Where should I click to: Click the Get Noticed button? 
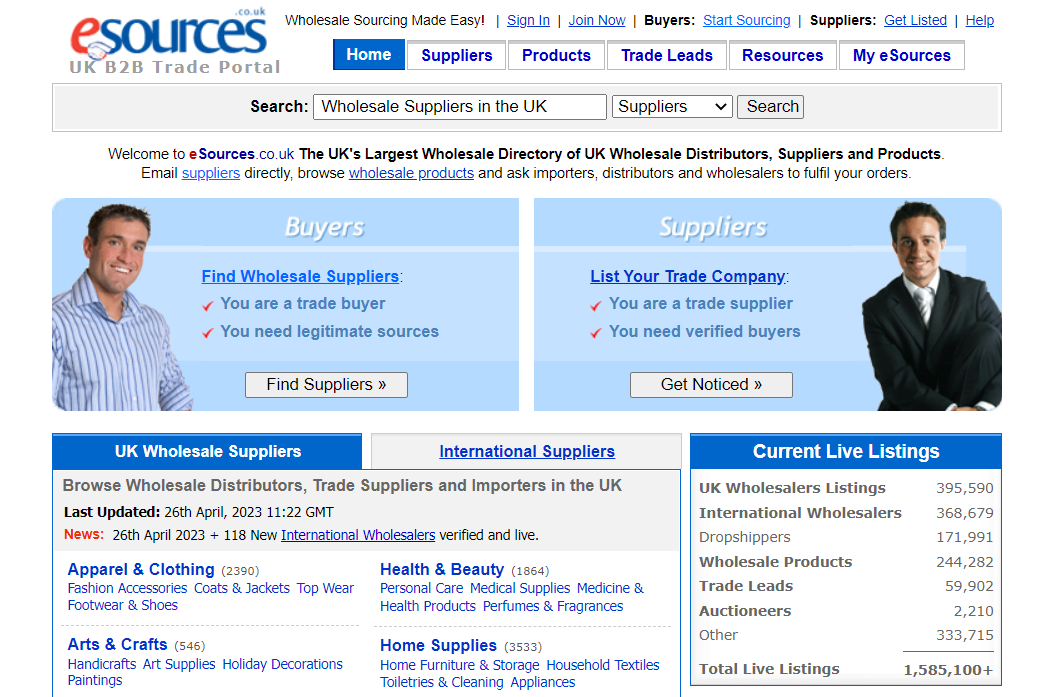(x=711, y=384)
